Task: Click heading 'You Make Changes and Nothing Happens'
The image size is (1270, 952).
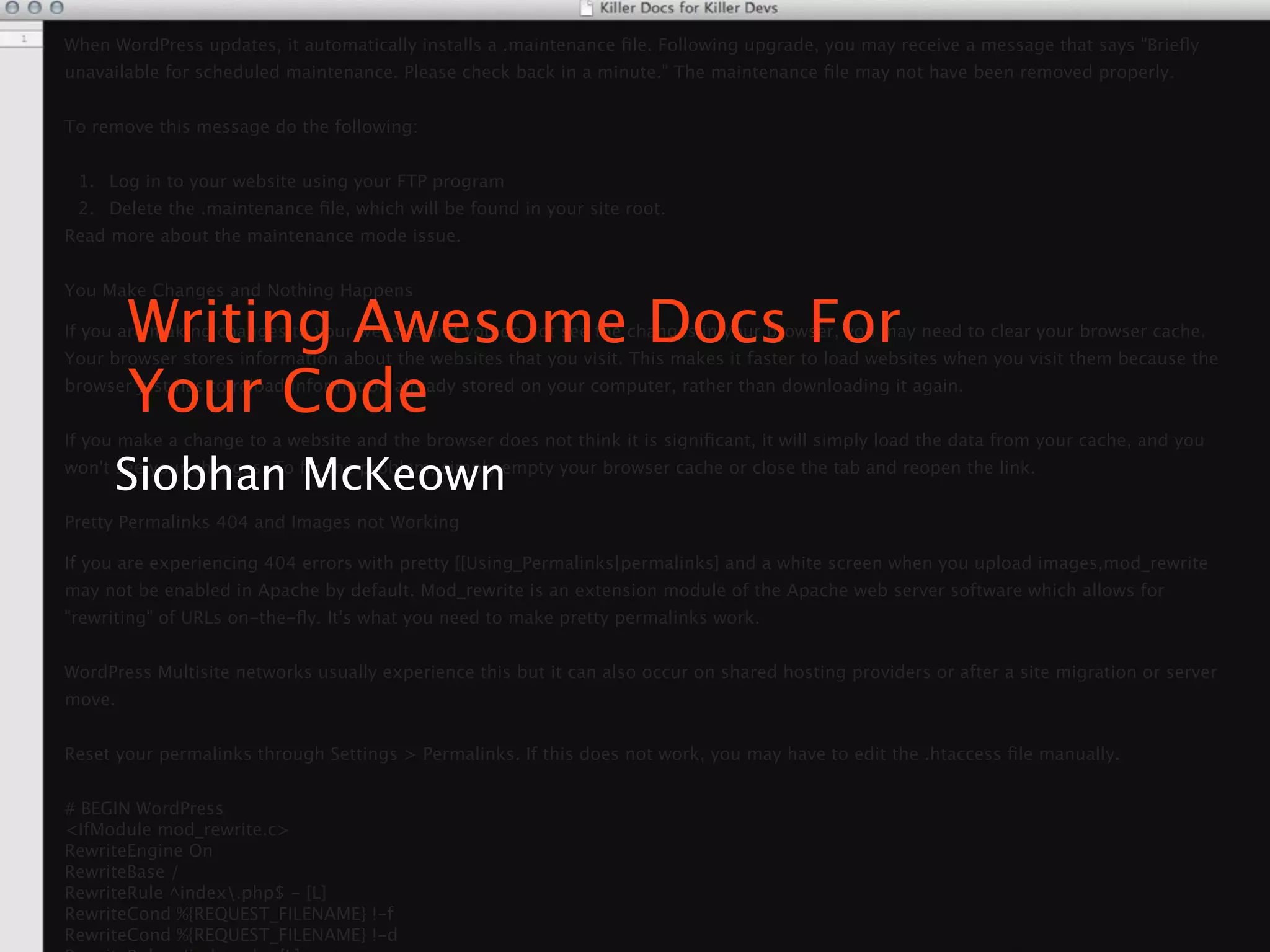Action: click(239, 290)
